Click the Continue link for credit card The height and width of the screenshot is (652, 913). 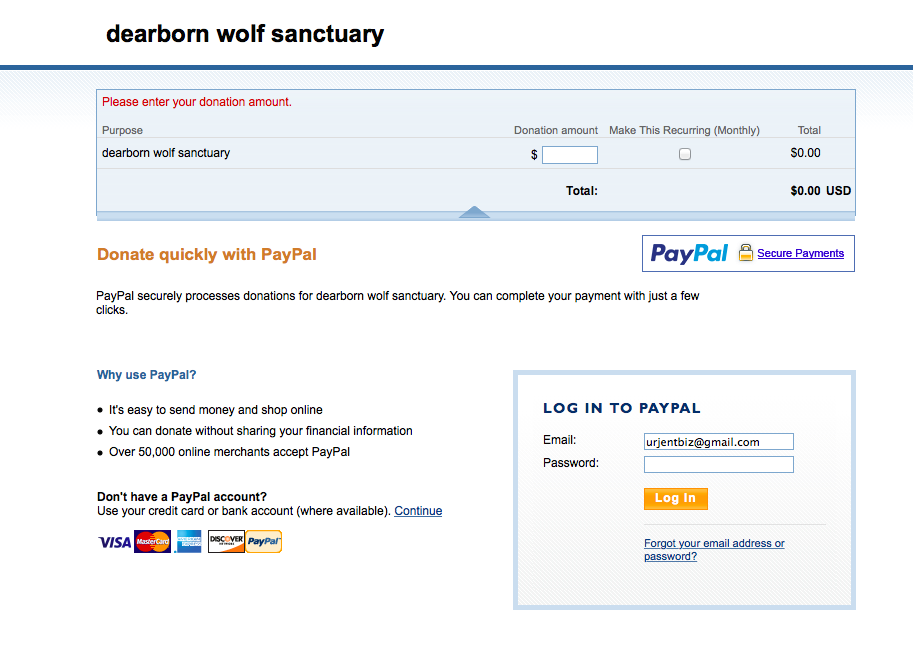pyautogui.click(x=418, y=511)
